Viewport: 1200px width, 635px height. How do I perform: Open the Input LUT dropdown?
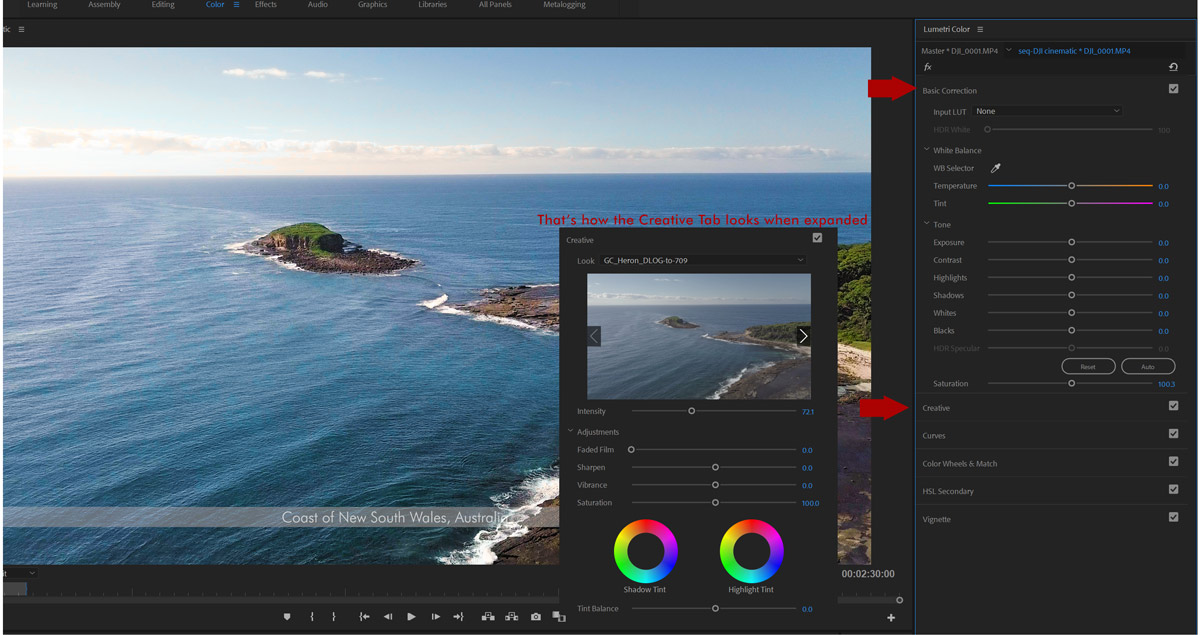click(1046, 111)
